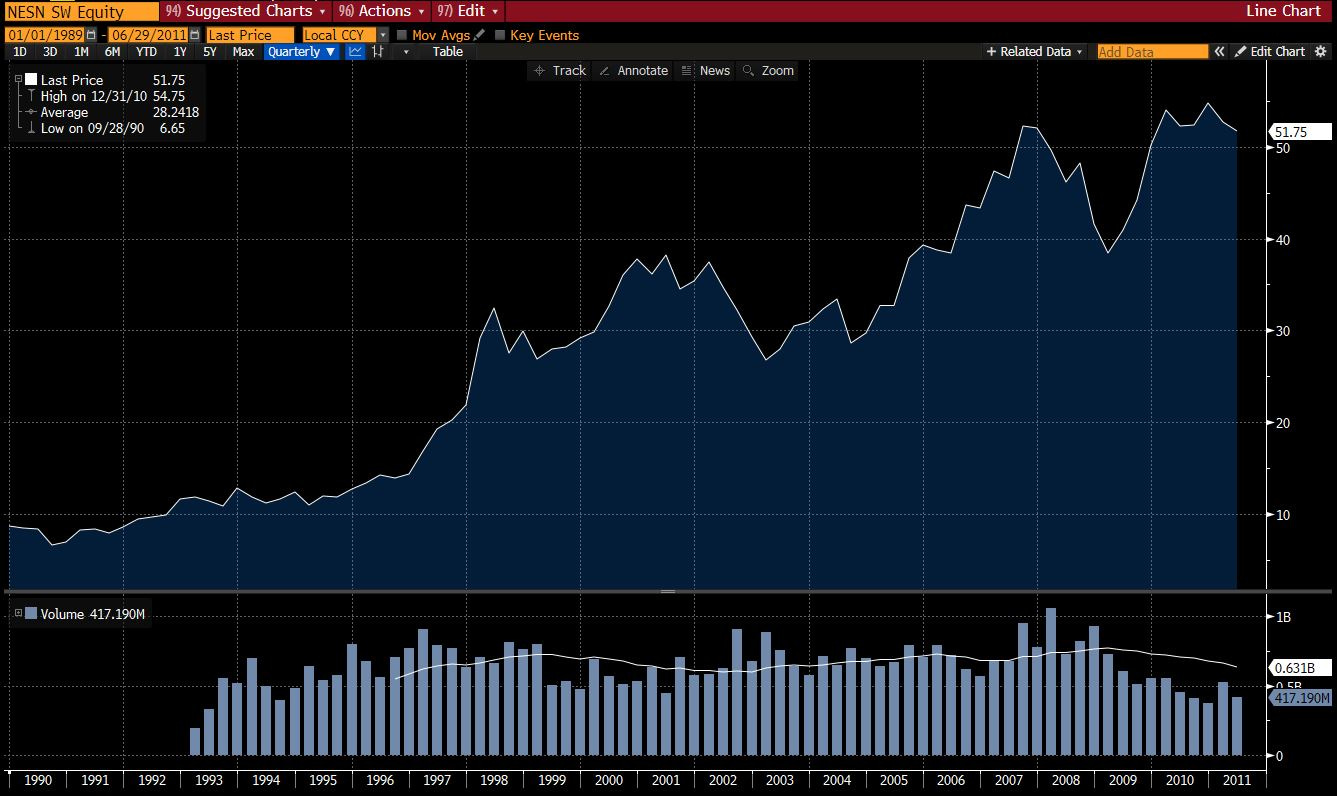Click the 417.190M volume axis label
This screenshot has height=796, width=1337.
(1301, 698)
